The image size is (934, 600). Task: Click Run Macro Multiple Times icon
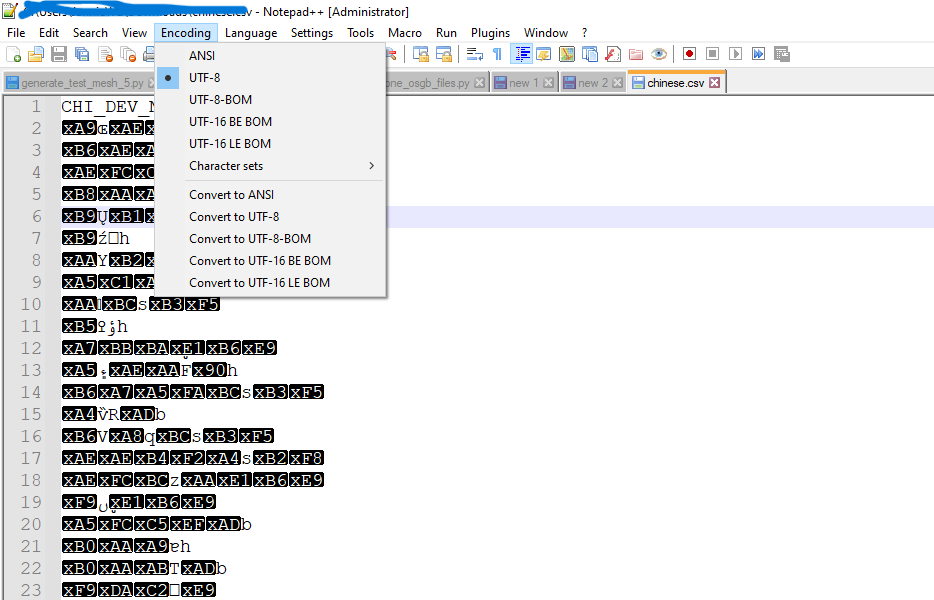coord(758,54)
